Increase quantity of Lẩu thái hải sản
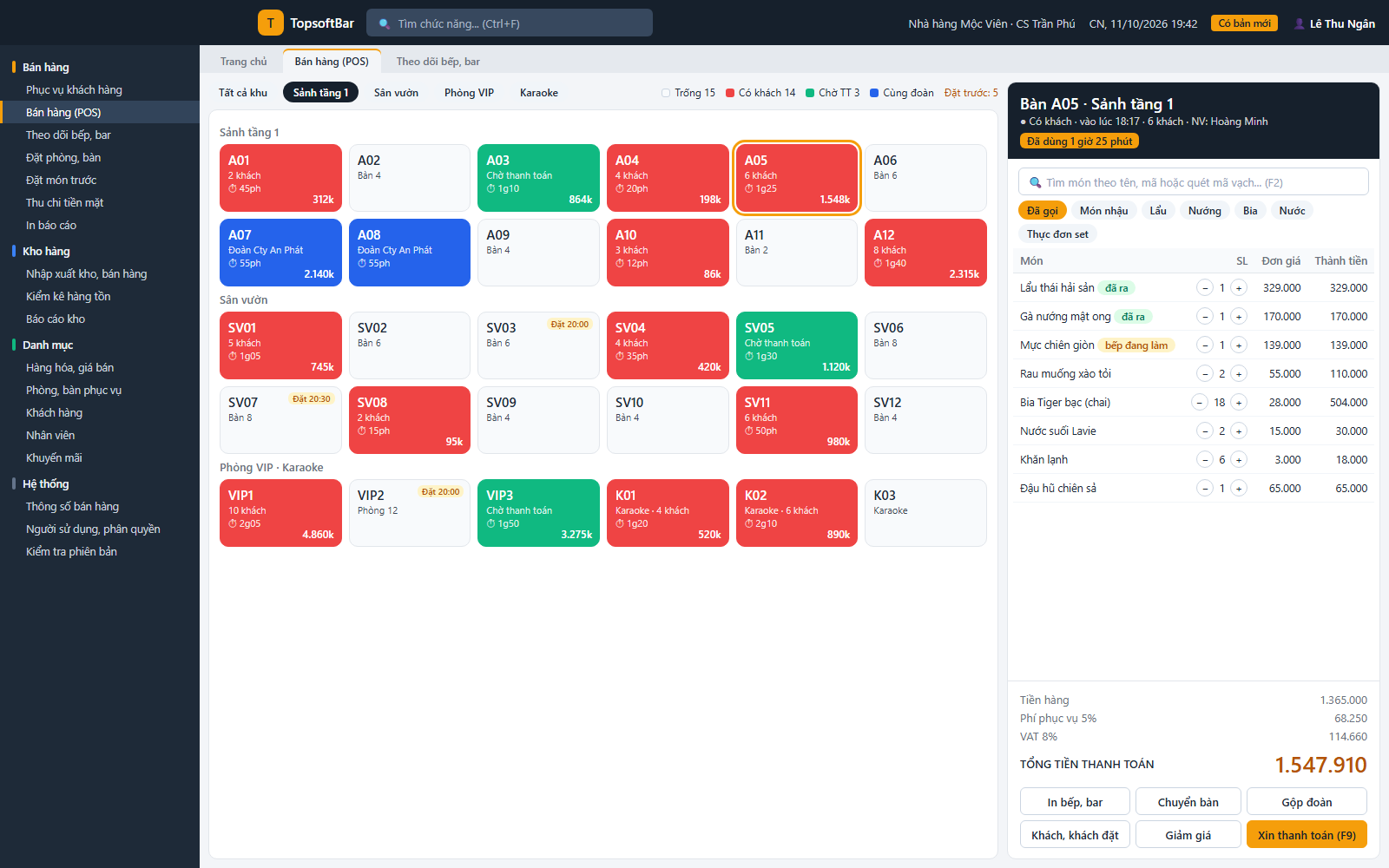1389x868 pixels. tap(1239, 287)
